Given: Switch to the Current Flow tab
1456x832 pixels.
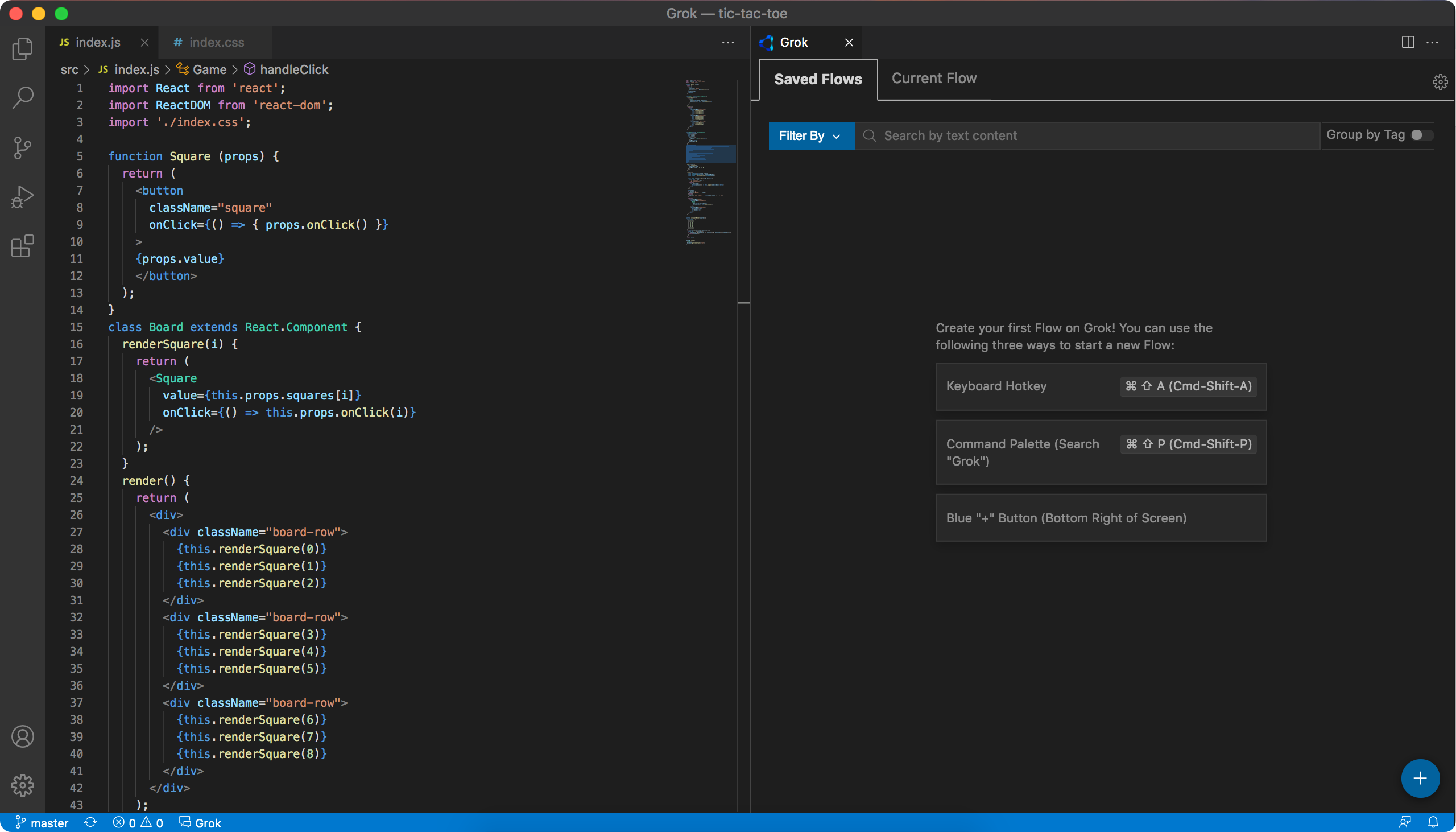Looking at the screenshot, I should (933, 79).
